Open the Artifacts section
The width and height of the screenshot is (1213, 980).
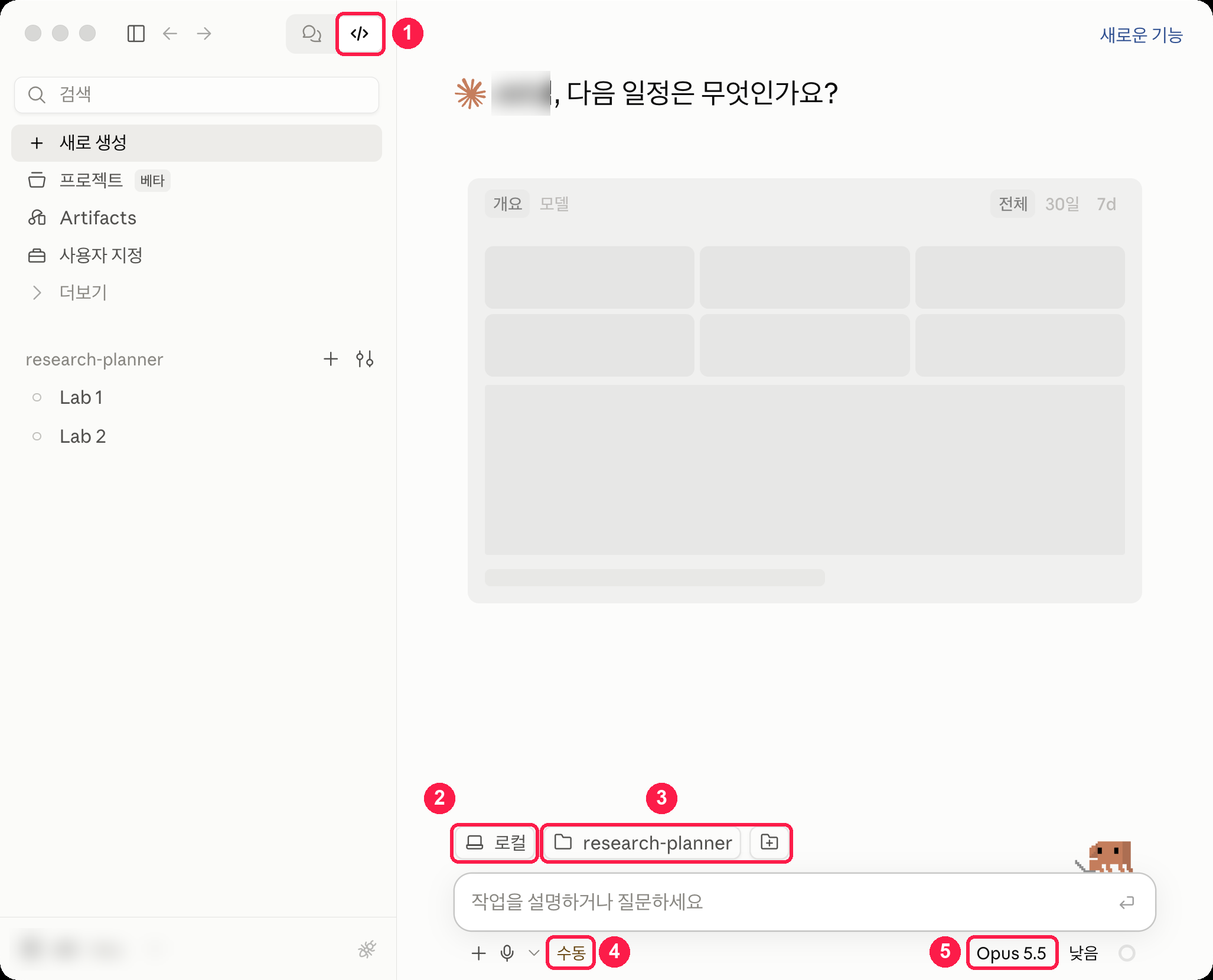tap(98, 218)
